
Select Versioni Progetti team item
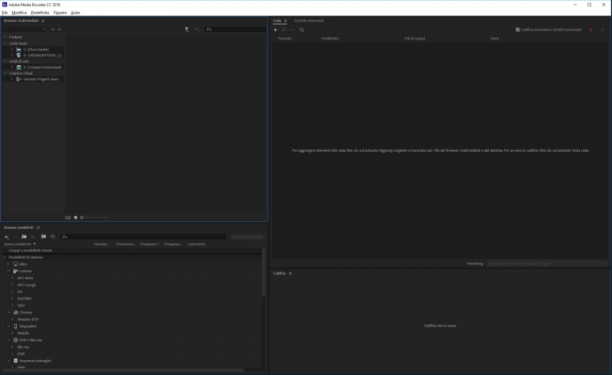point(41,79)
